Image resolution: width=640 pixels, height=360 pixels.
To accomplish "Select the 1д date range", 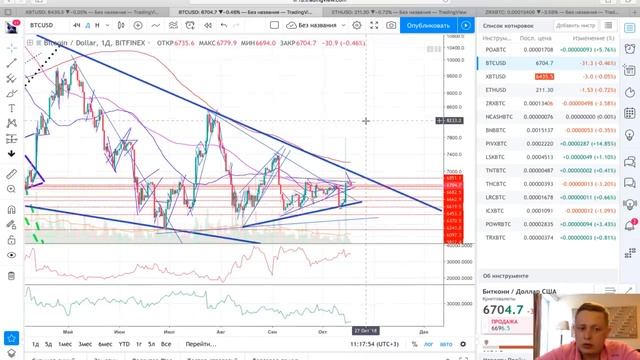I will pos(36,344).
